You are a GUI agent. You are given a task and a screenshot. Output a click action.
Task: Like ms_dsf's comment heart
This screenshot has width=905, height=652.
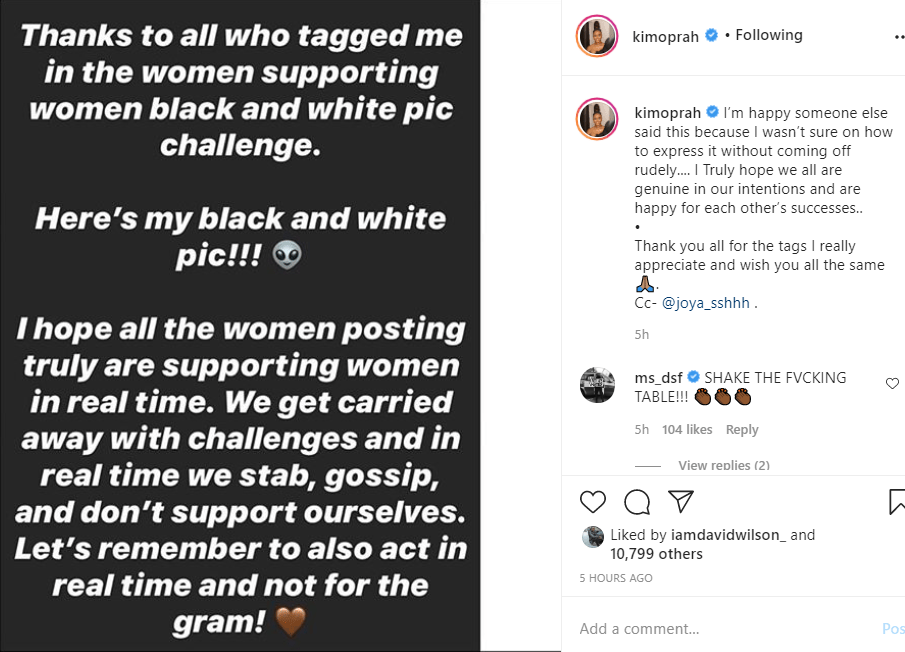point(893,383)
